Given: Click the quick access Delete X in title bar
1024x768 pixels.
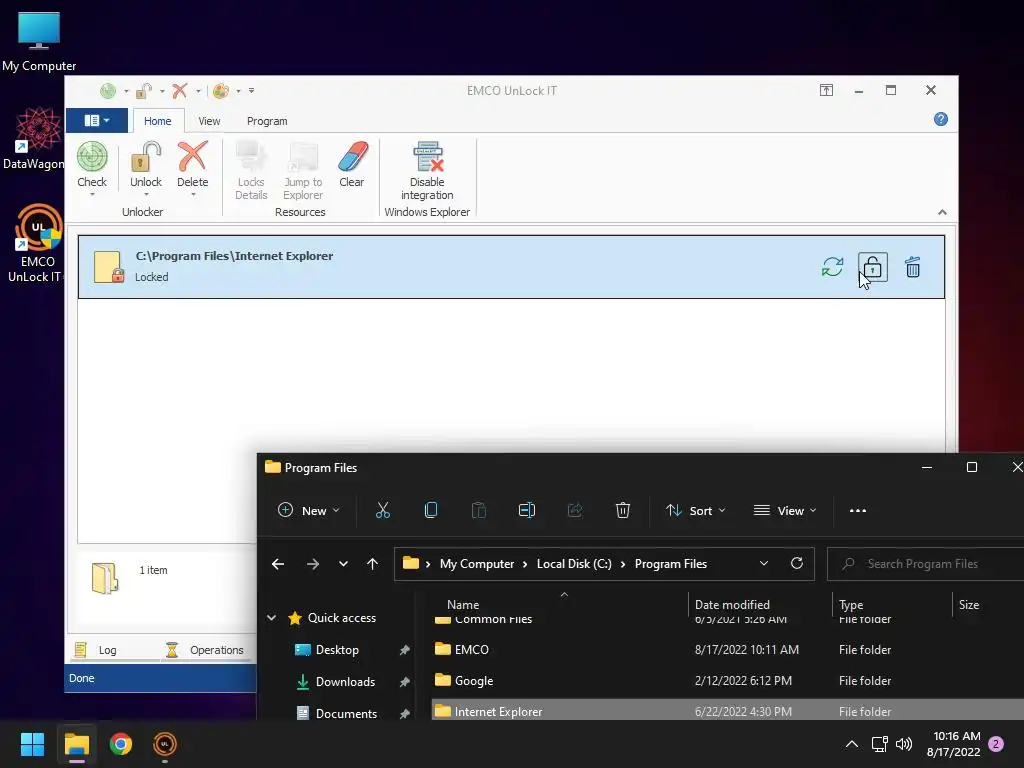Looking at the screenshot, I should point(180,91).
